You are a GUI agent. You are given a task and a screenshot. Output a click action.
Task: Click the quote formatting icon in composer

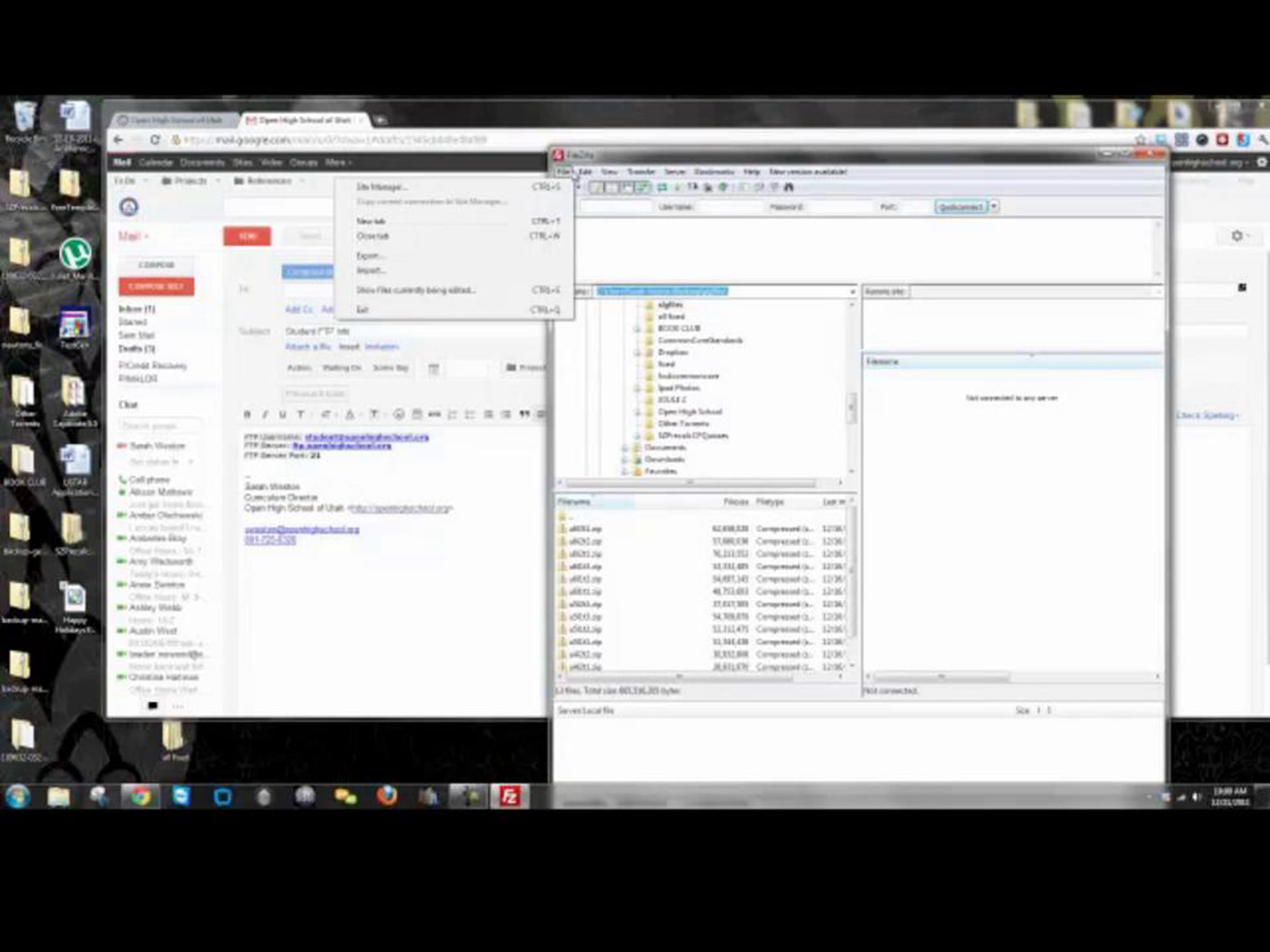click(x=524, y=414)
